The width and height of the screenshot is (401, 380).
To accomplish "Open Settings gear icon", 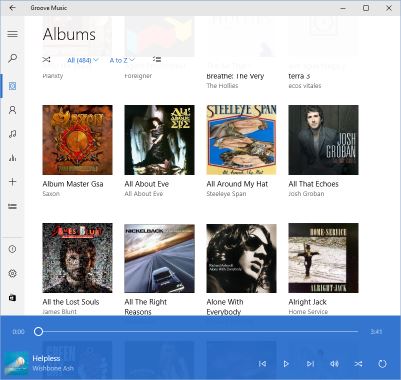I will click(13, 273).
